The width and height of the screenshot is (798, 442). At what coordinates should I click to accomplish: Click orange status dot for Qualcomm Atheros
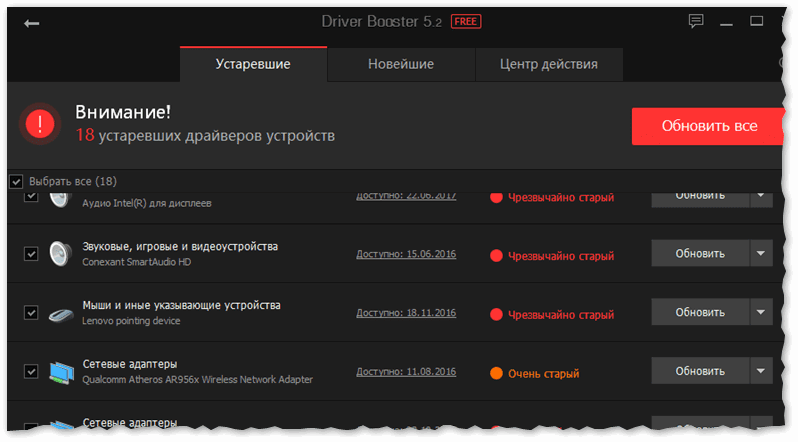pos(496,373)
